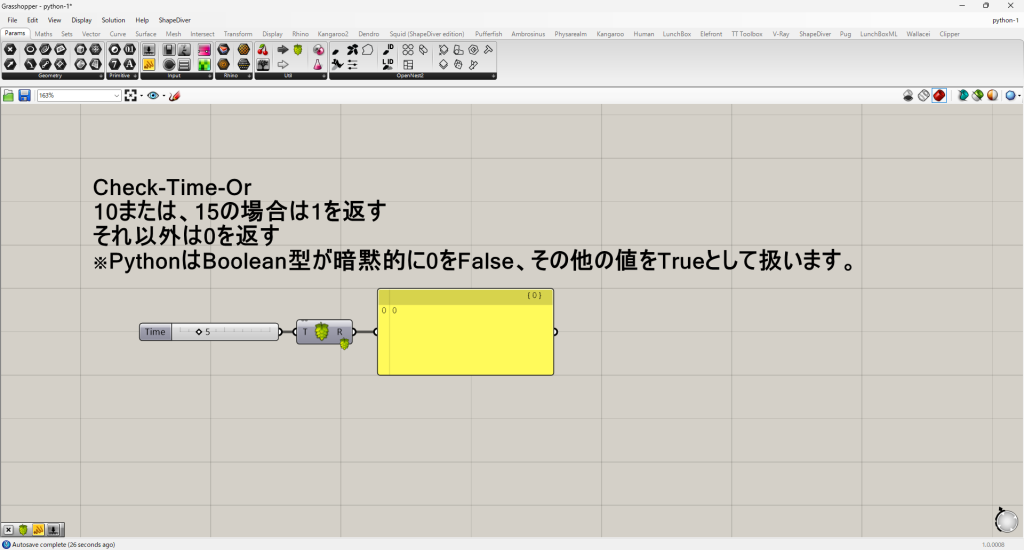1024x550 pixels.
Task: Switch to the Kangaroo2 tab
Action: 332,34
